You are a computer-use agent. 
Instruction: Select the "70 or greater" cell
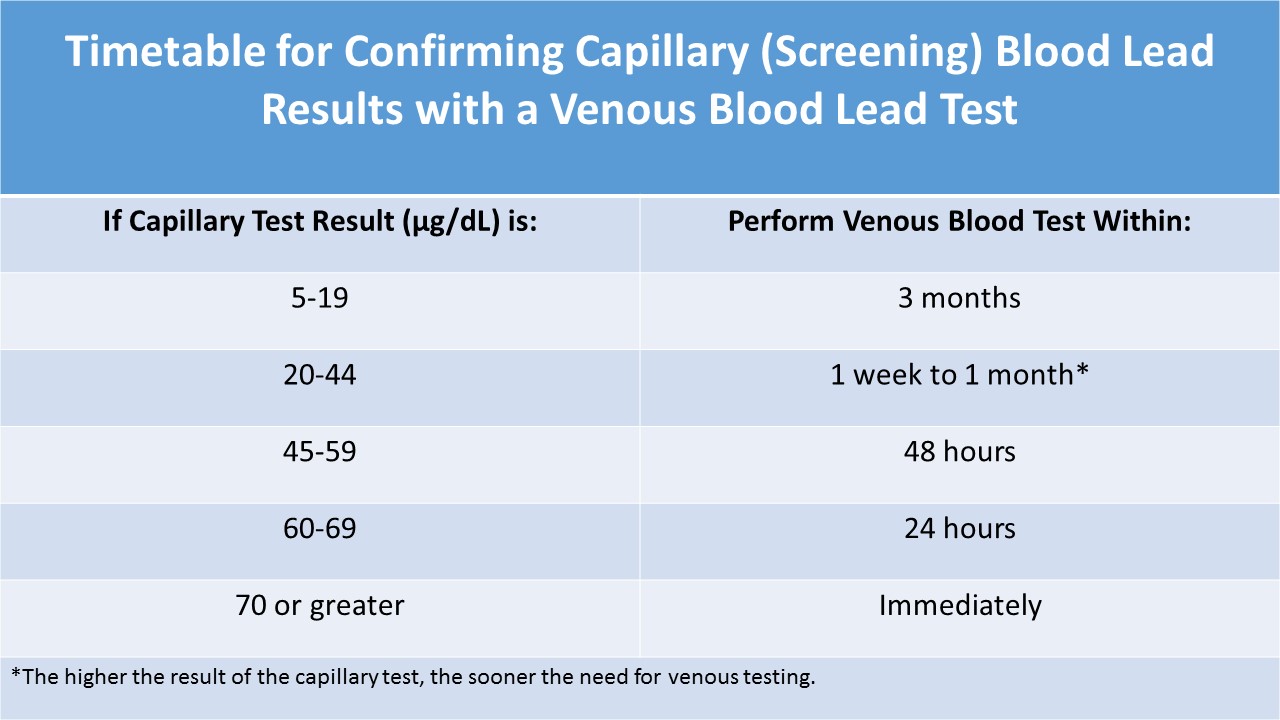pyautogui.click(x=320, y=605)
